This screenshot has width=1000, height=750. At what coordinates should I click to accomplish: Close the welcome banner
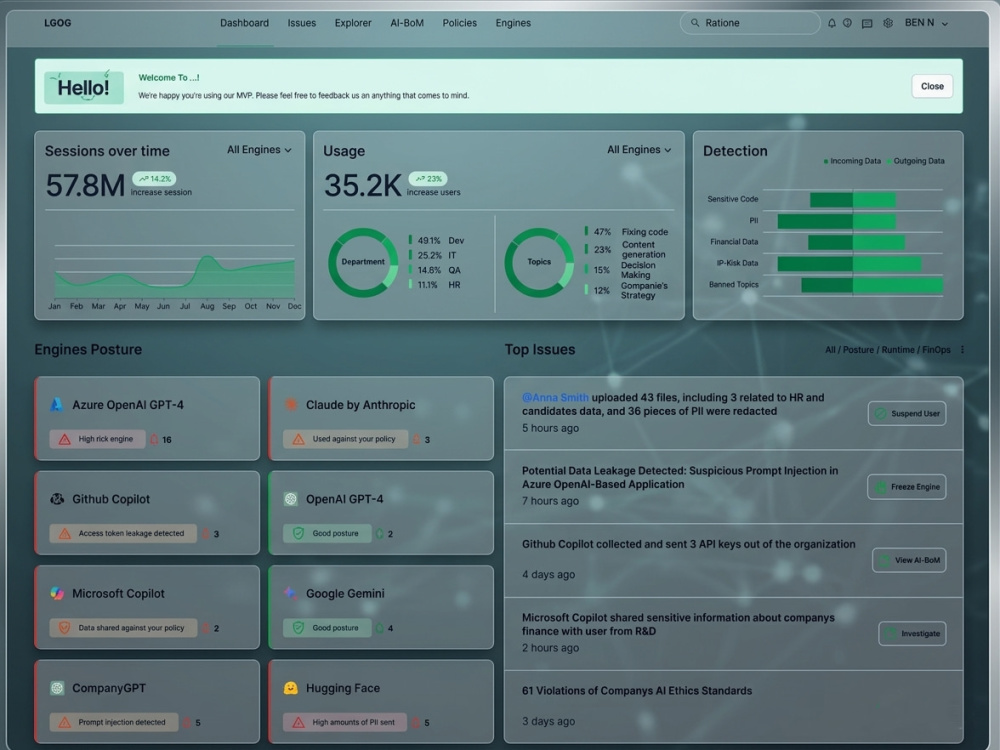tap(932, 86)
